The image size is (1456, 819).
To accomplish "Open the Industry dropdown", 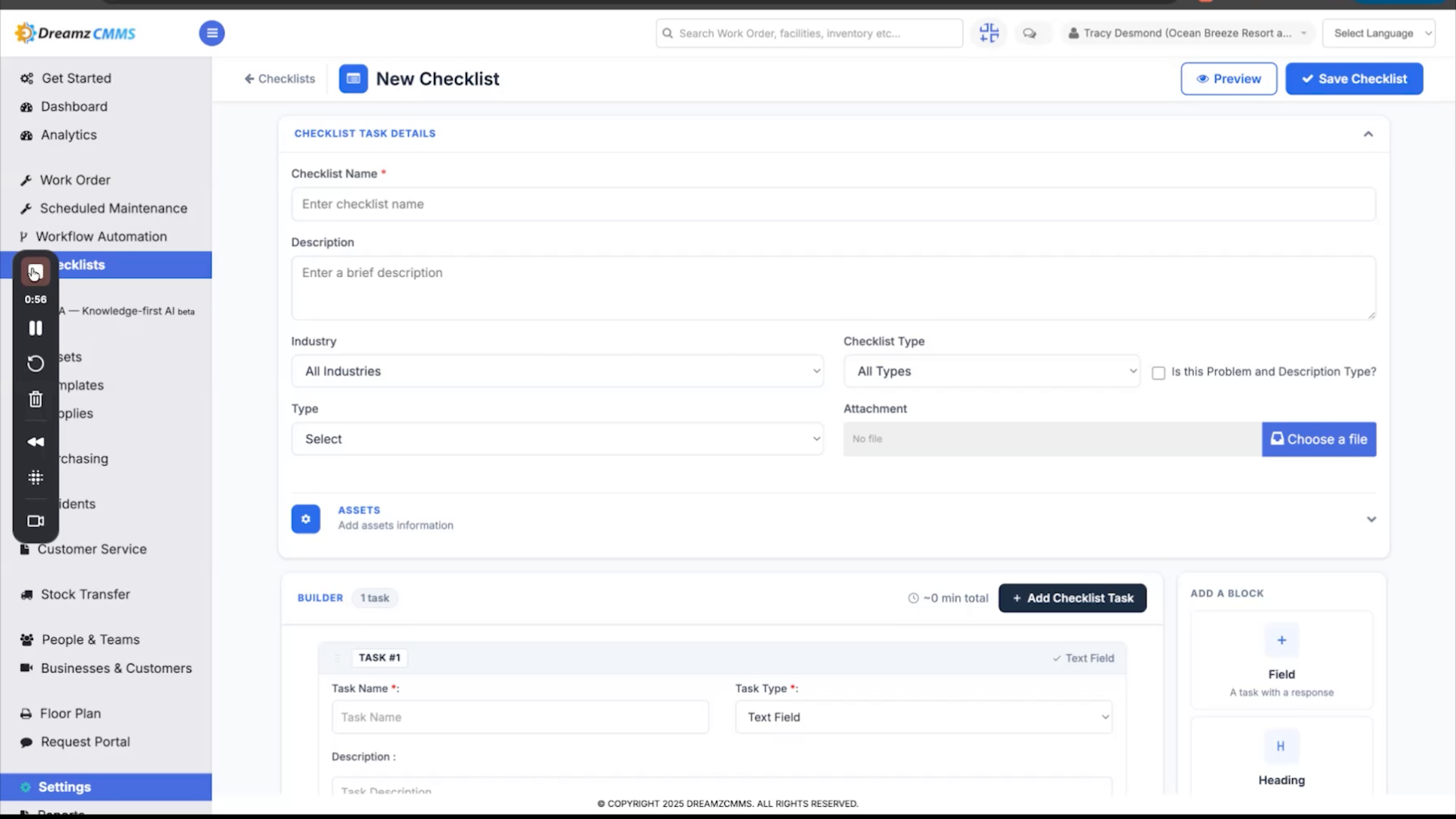I will pyautogui.click(x=557, y=371).
